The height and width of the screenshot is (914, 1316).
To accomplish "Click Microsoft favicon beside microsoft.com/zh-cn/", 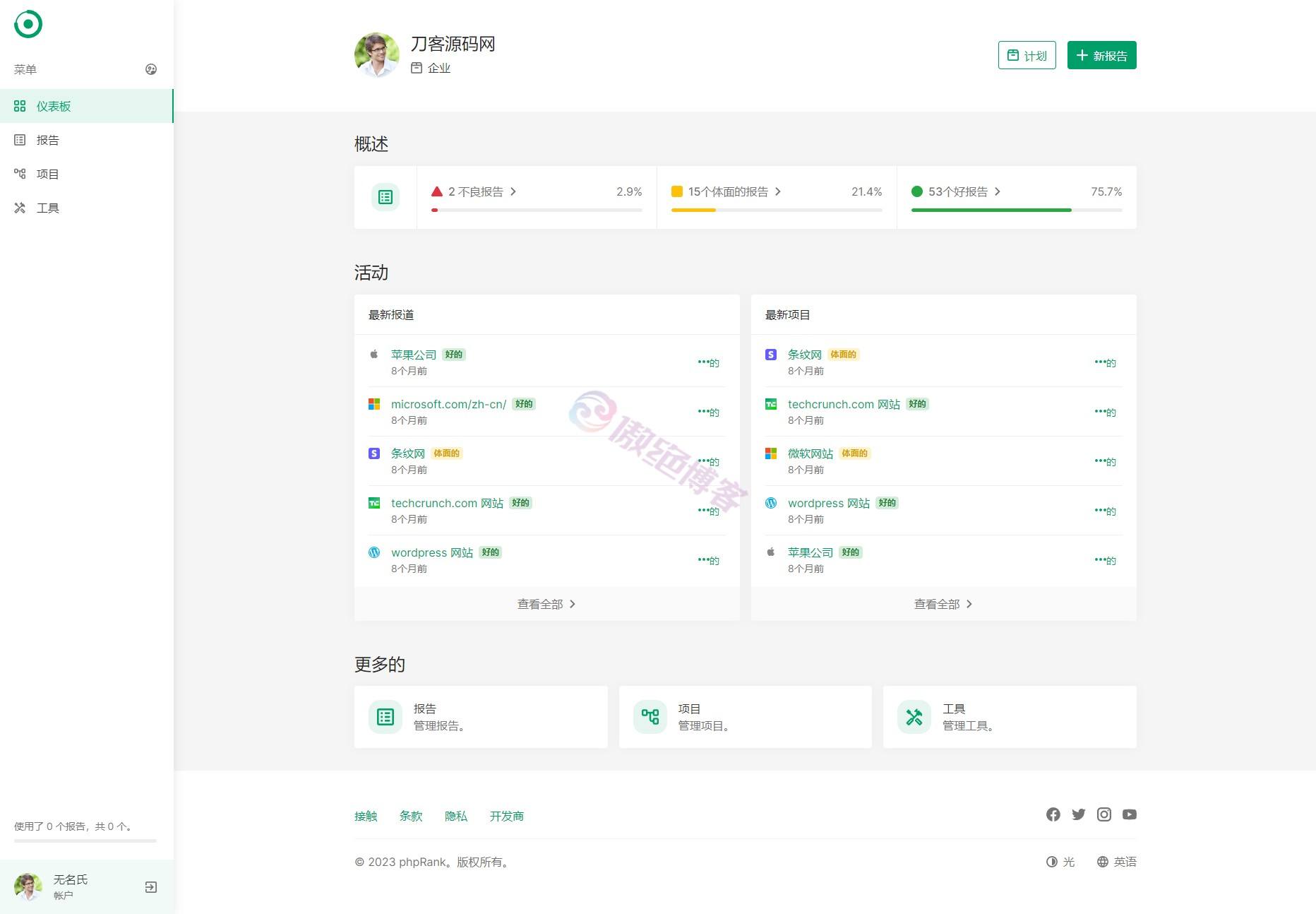I will point(374,404).
